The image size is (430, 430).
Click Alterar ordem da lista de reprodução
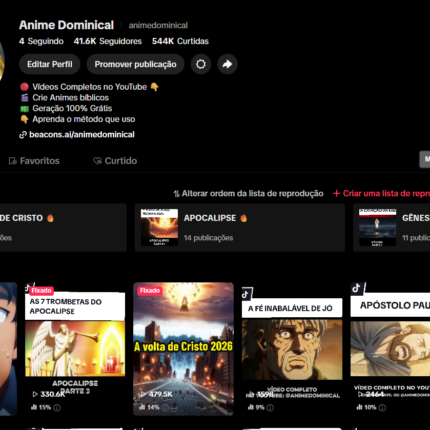(x=248, y=193)
